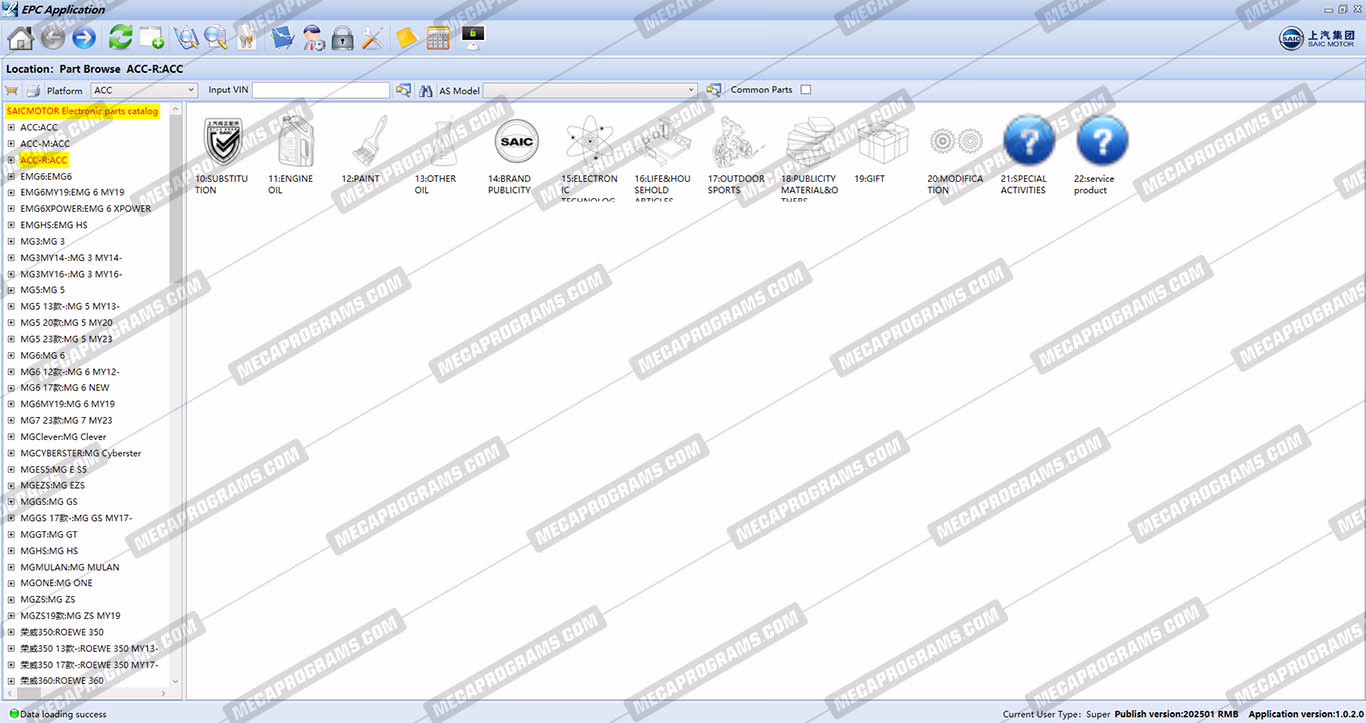Go to the Home screen icon
Screen dimensions: 1366x723
20,38
